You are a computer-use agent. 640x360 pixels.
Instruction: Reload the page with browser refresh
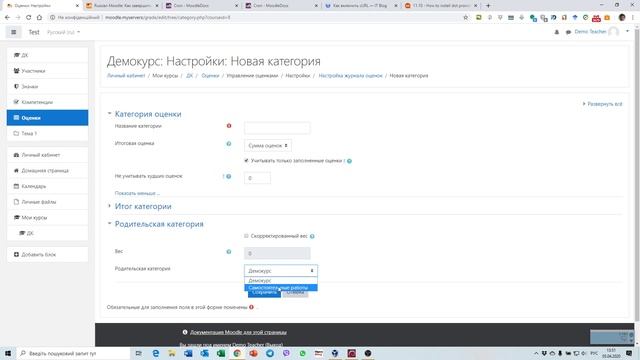[x=29, y=18]
